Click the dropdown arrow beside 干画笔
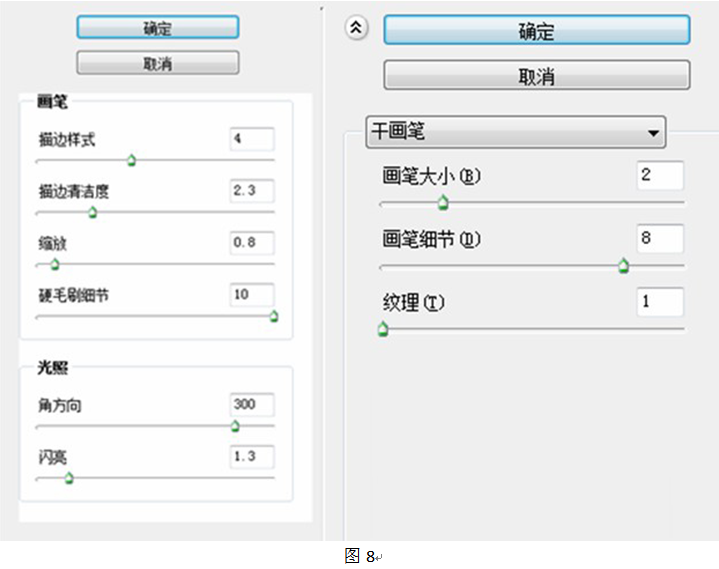Screen dimensions: 719x569 tap(653, 133)
